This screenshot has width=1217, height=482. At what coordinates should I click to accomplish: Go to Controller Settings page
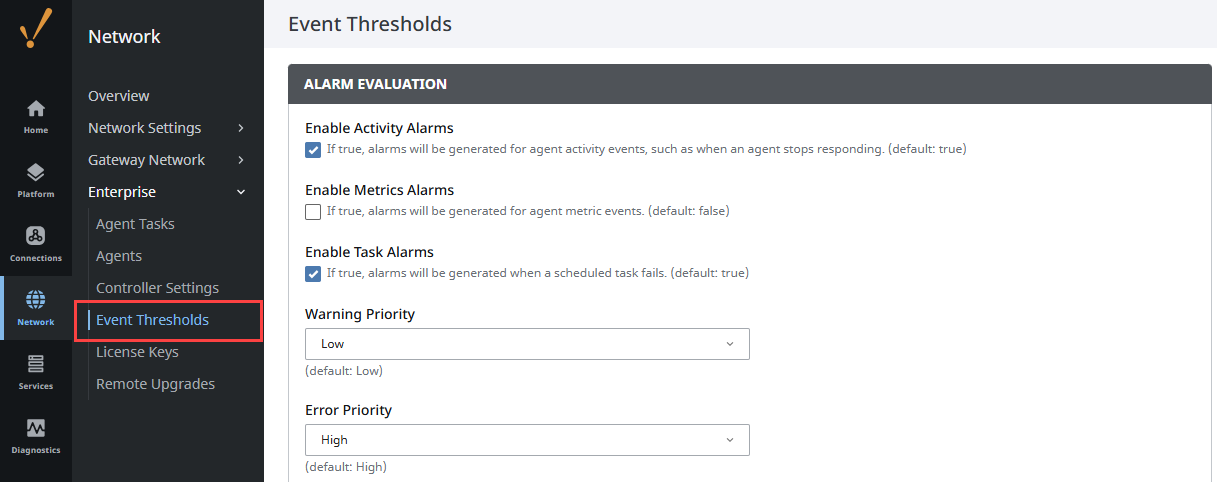(x=157, y=288)
